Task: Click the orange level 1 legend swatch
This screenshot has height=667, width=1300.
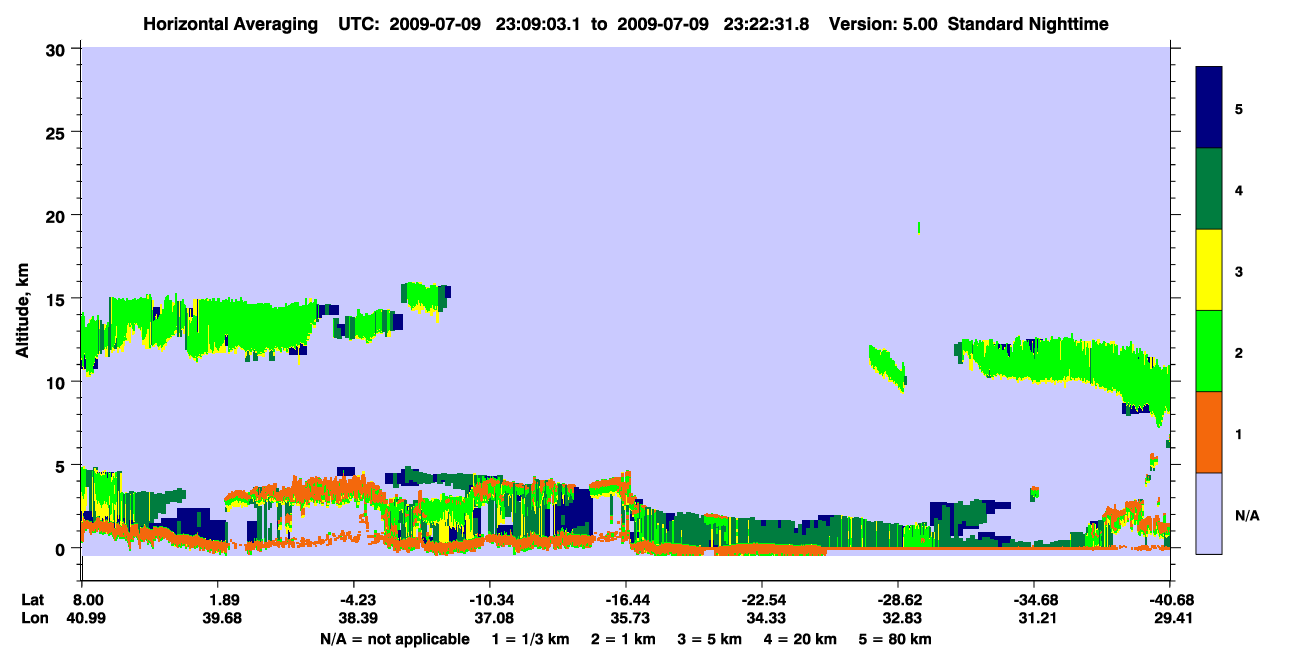Action: point(1209,432)
